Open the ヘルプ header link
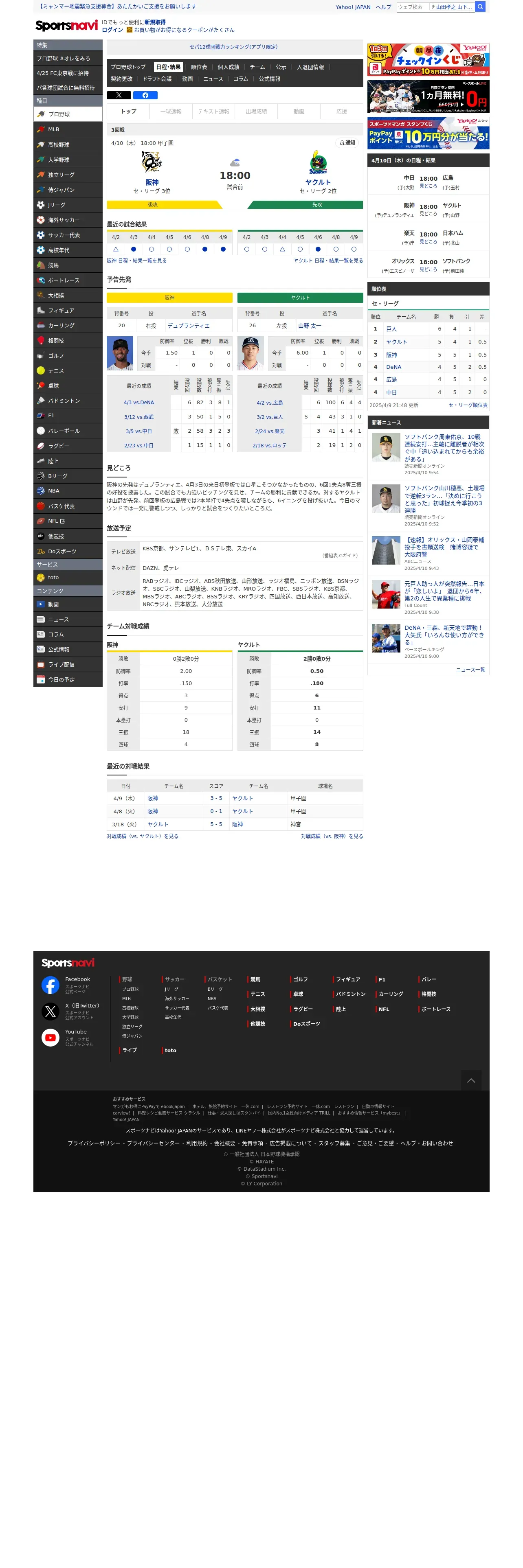 [x=384, y=7]
